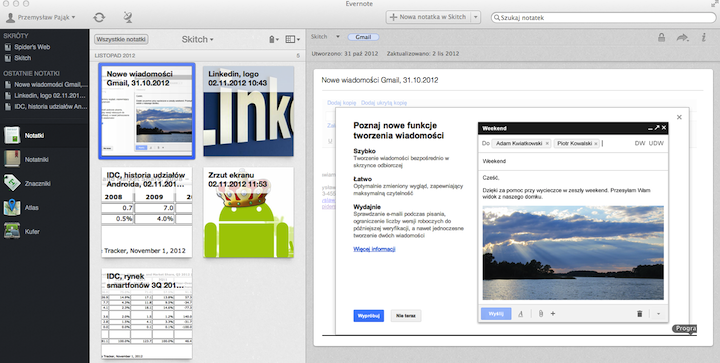720x363 pixels.
Task: Click the Nie teraz button
Action: point(406,316)
